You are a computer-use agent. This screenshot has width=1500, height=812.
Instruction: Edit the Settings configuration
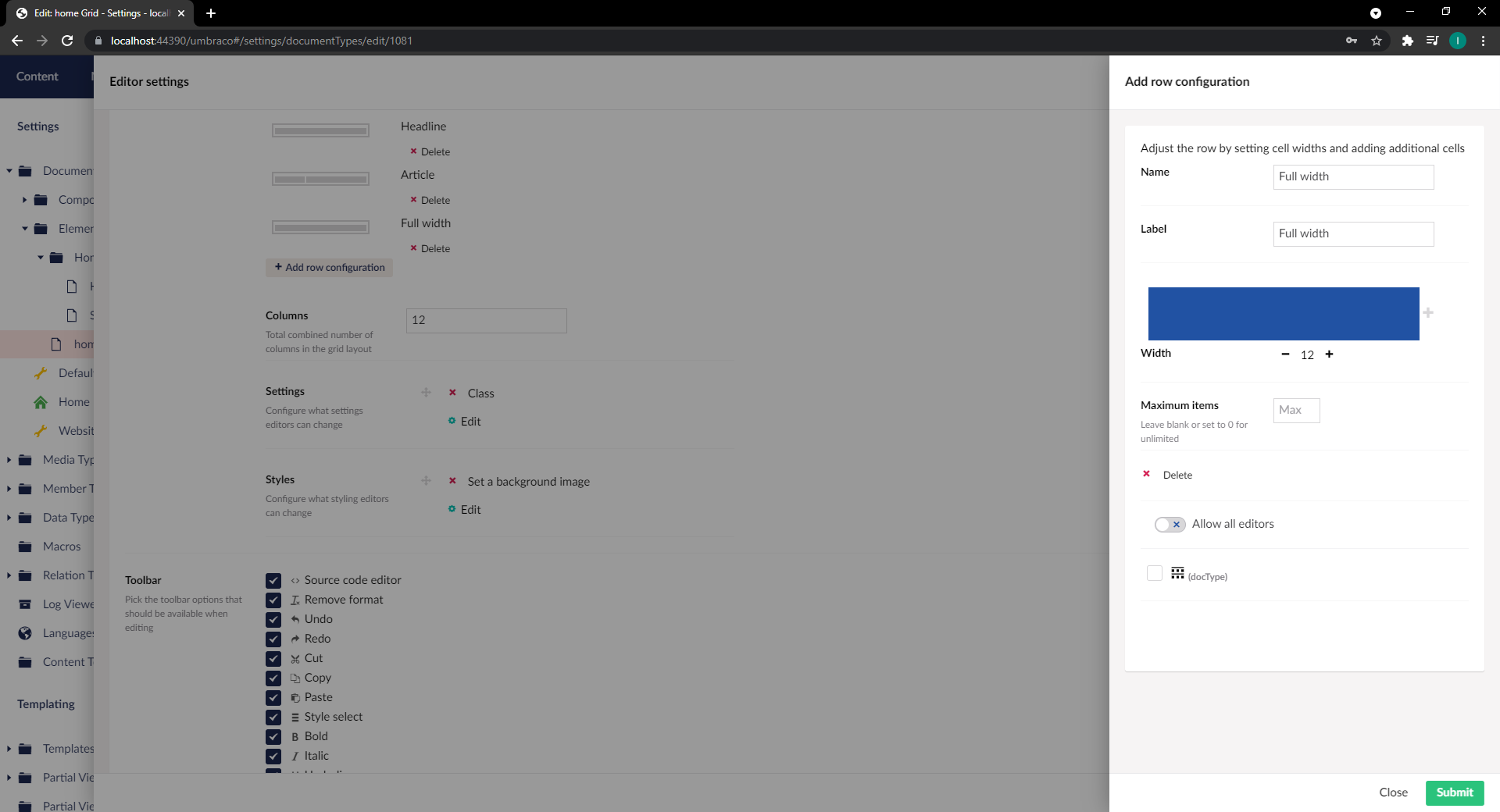click(x=464, y=422)
